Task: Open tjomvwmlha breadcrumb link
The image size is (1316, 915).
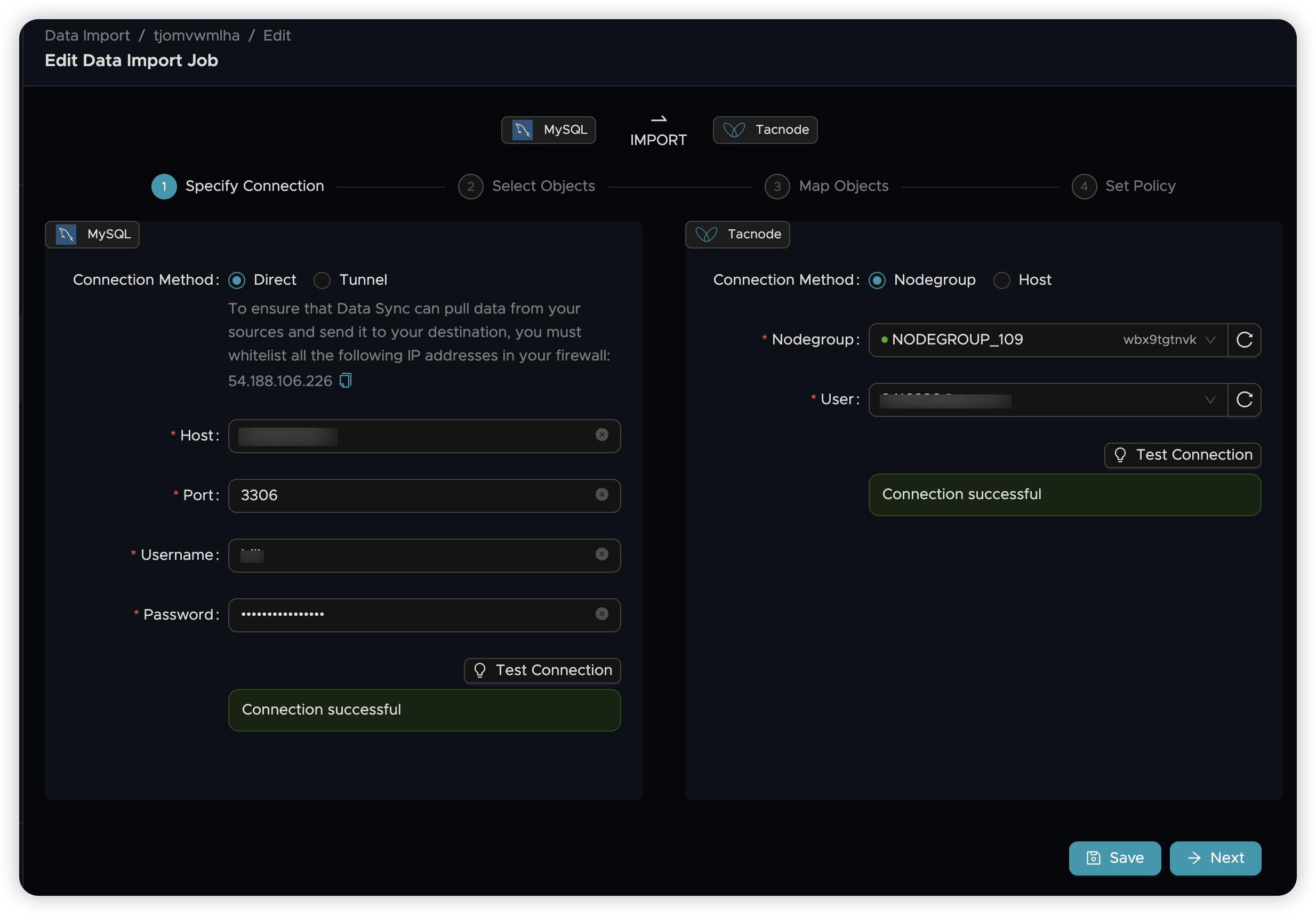Action: pos(197,36)
